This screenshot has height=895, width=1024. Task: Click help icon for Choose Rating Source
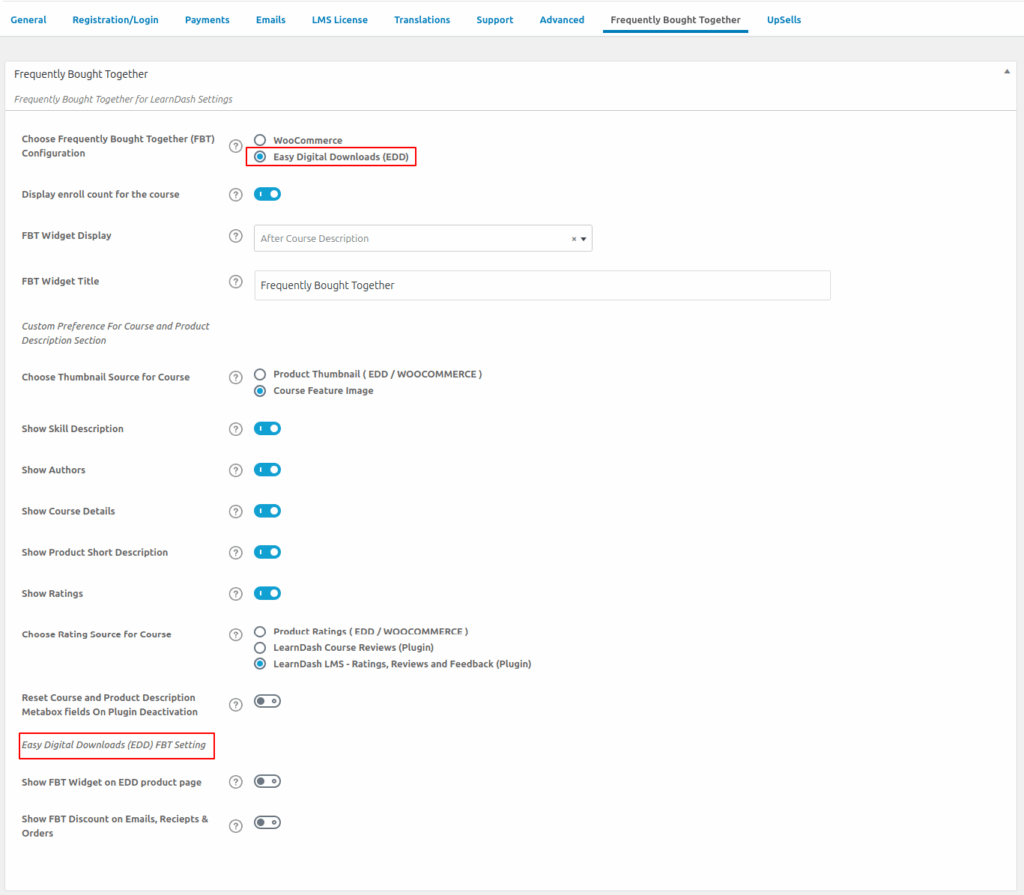pos(236,635)
